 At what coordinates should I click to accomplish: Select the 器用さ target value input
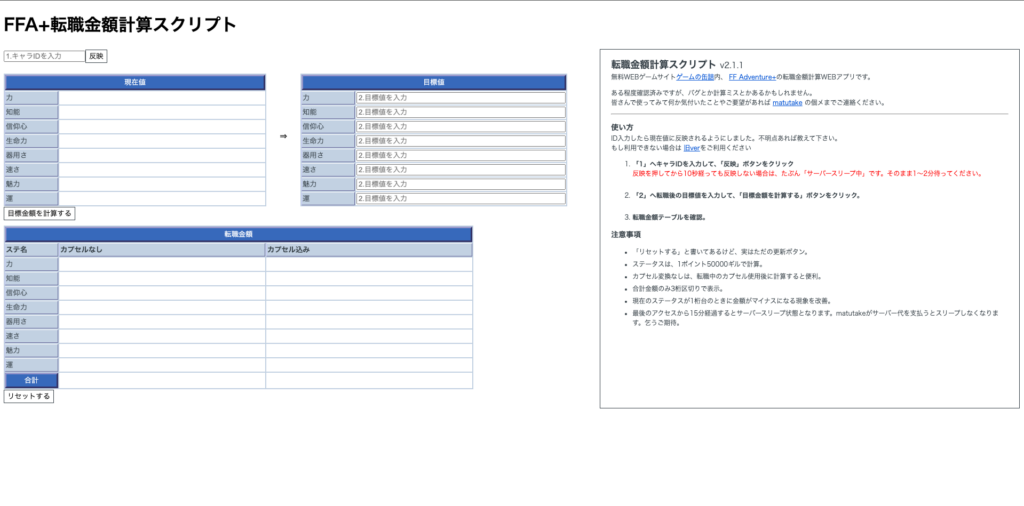(460, 155)
